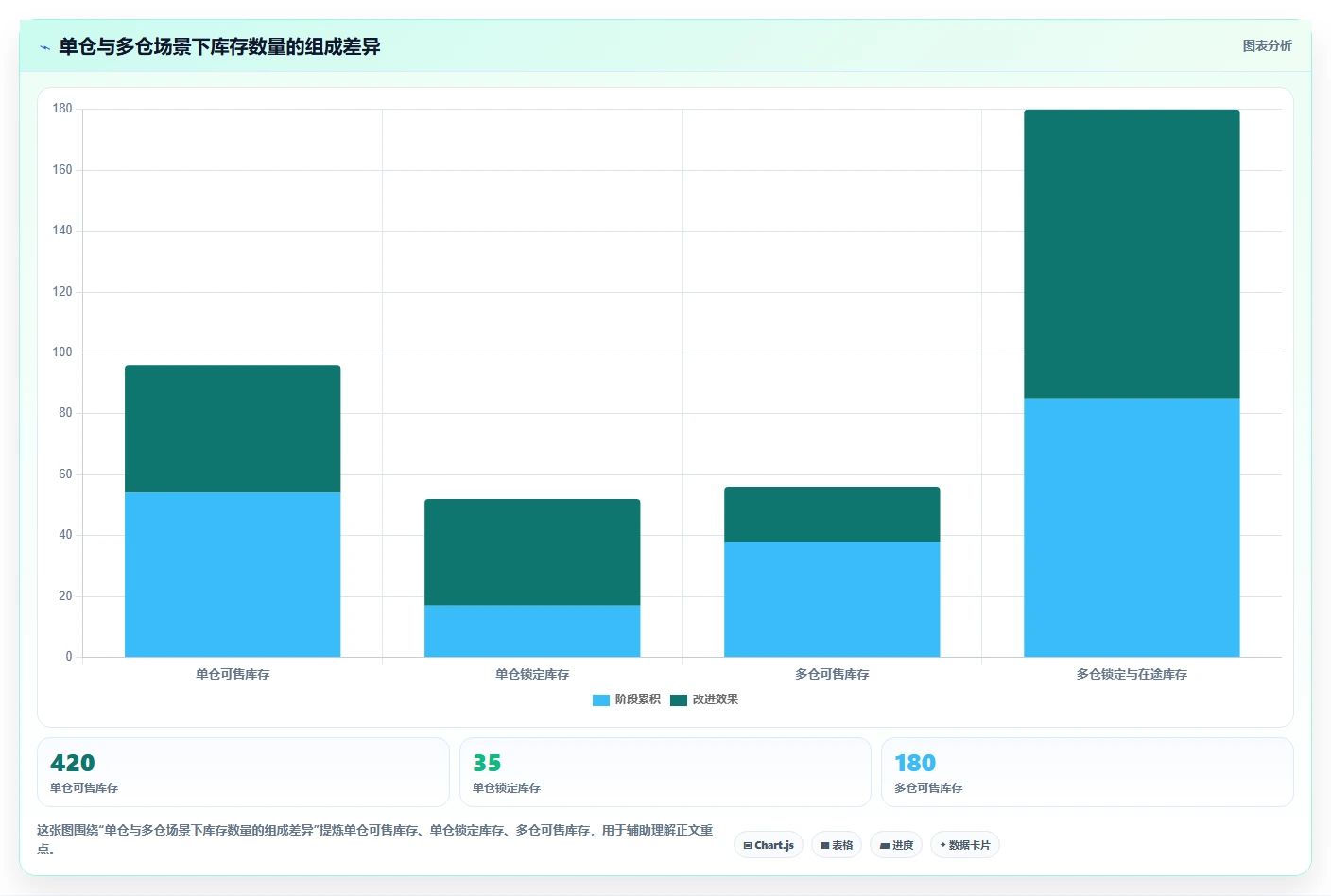Select the 表格 tag
Viewport: 1331px width, 896px height.
[x=837, y=845]
